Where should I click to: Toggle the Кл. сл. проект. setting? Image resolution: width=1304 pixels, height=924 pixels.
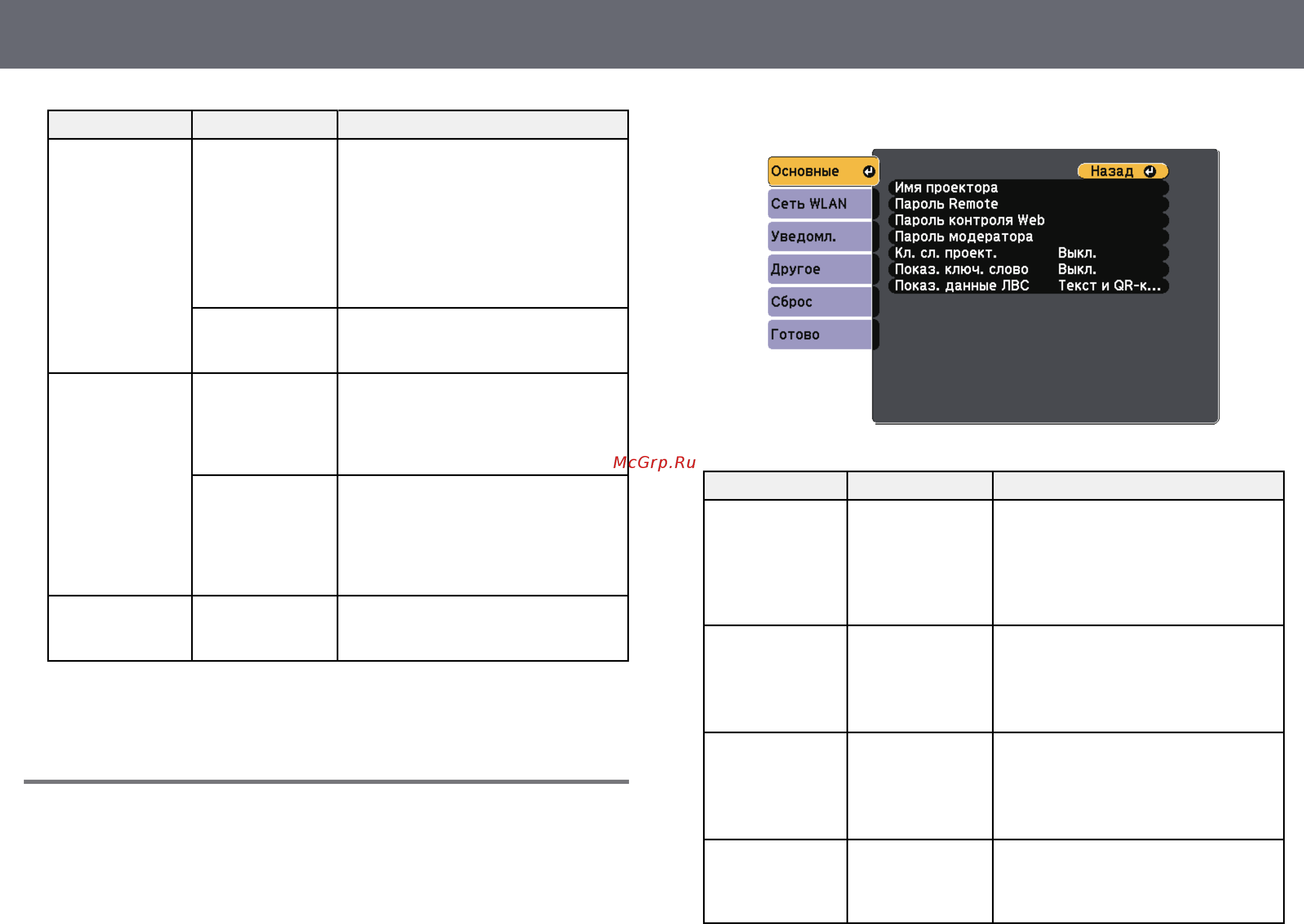(1028, 253)
